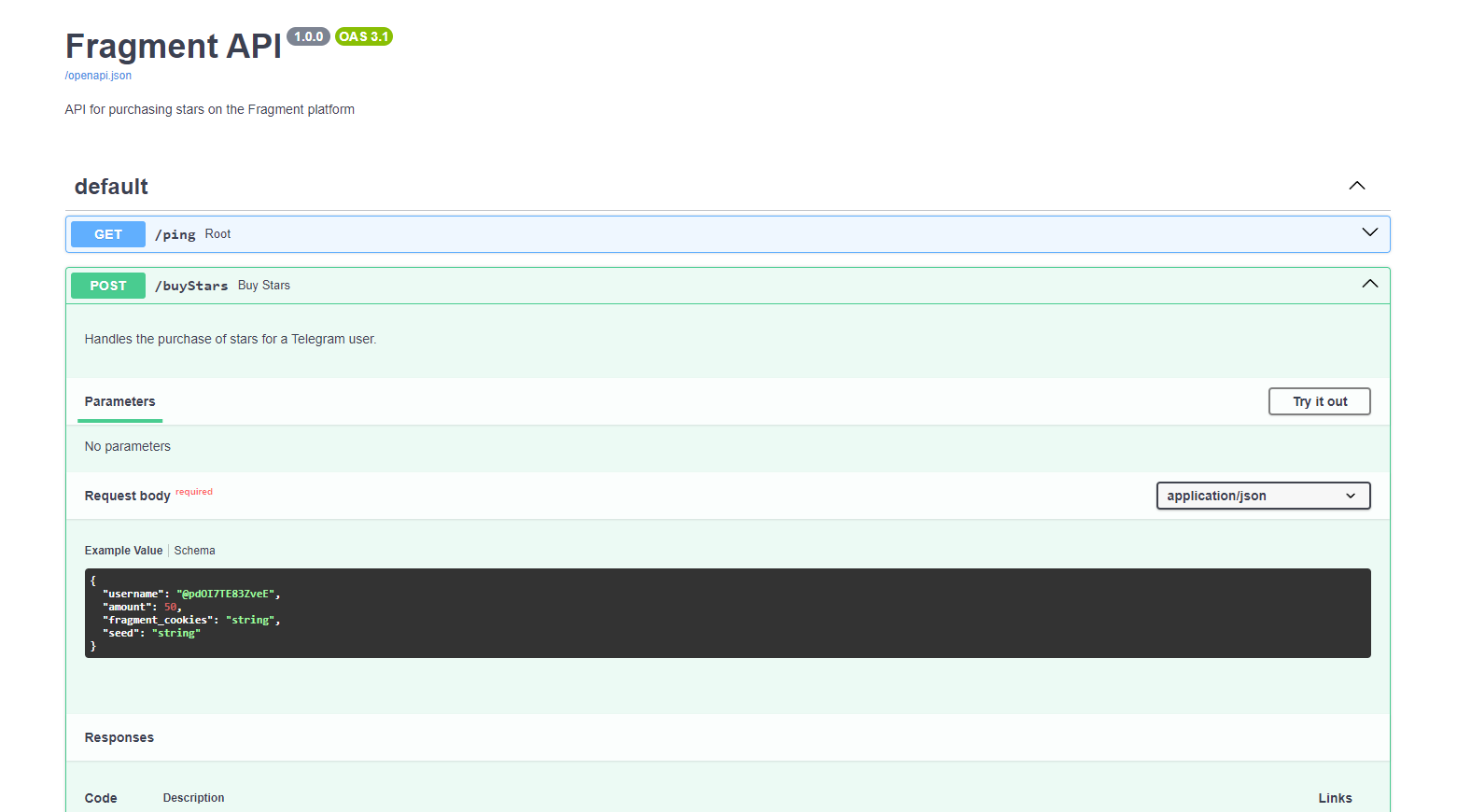Viewport: 1457px width, 812px height.
Task: Select the Parameters tab
Action: point(119,401)
